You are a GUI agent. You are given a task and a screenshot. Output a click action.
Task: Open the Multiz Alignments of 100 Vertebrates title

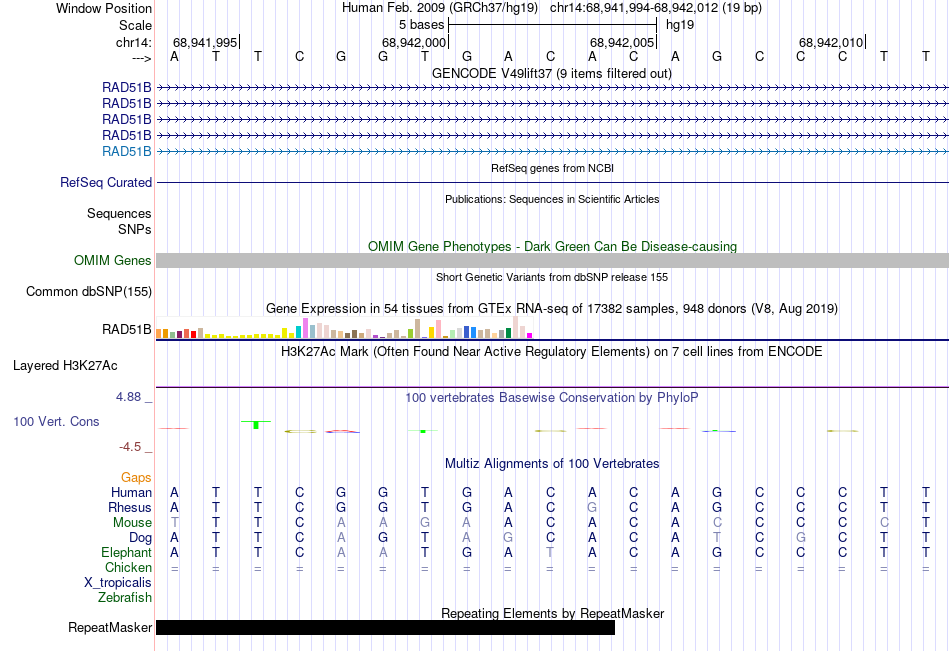click(552, 464)
